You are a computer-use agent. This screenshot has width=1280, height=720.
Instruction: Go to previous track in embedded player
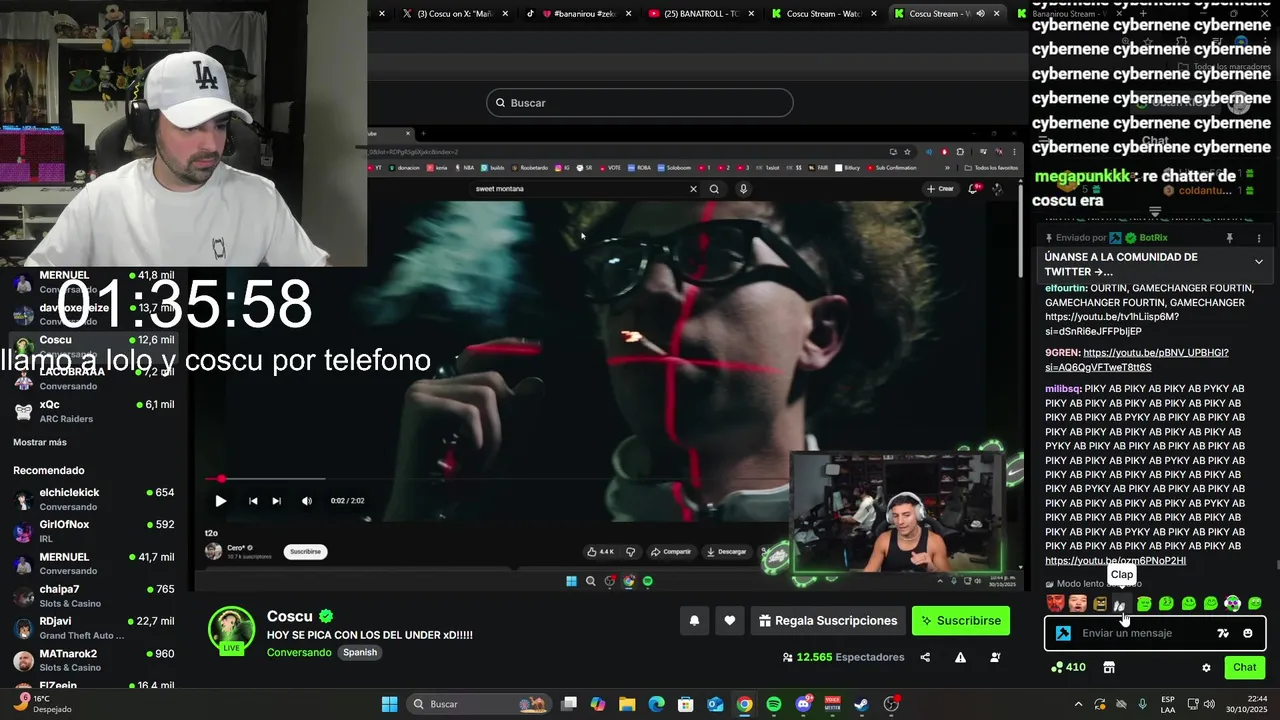[x=253, y=501]
